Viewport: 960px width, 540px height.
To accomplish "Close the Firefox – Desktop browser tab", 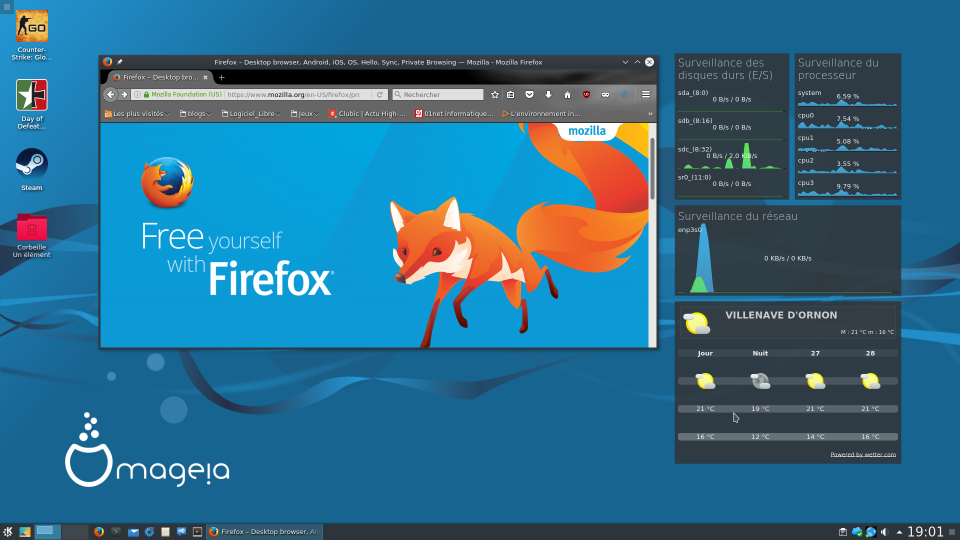I will point(206,77).
